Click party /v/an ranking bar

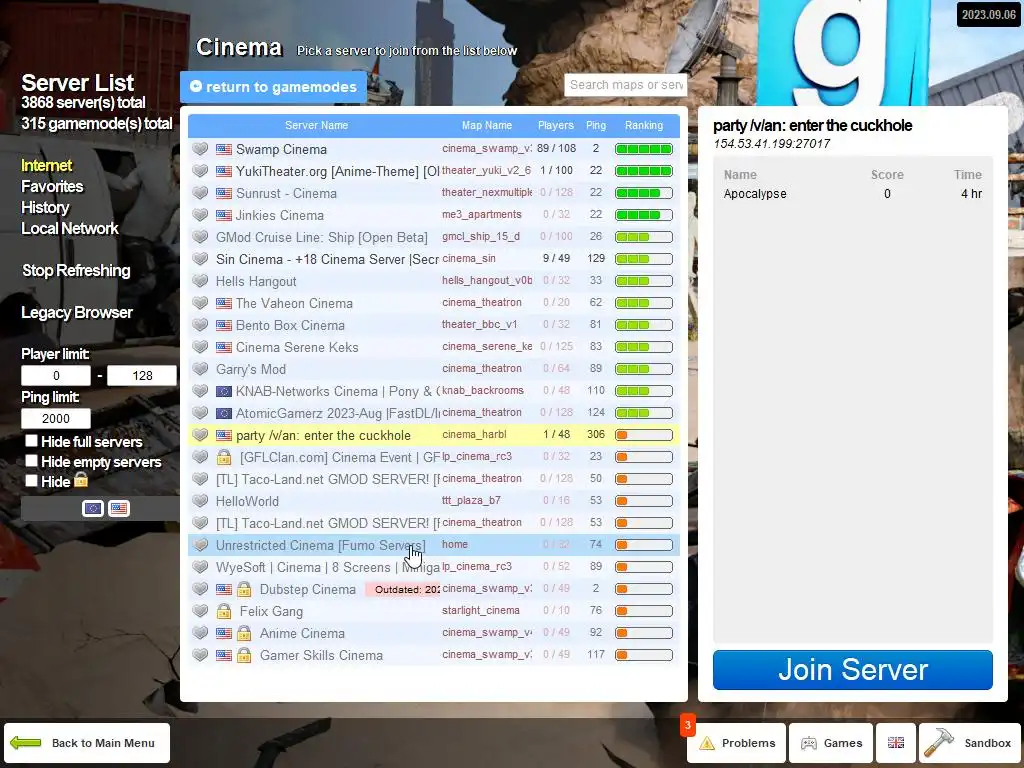click(644, 435)
